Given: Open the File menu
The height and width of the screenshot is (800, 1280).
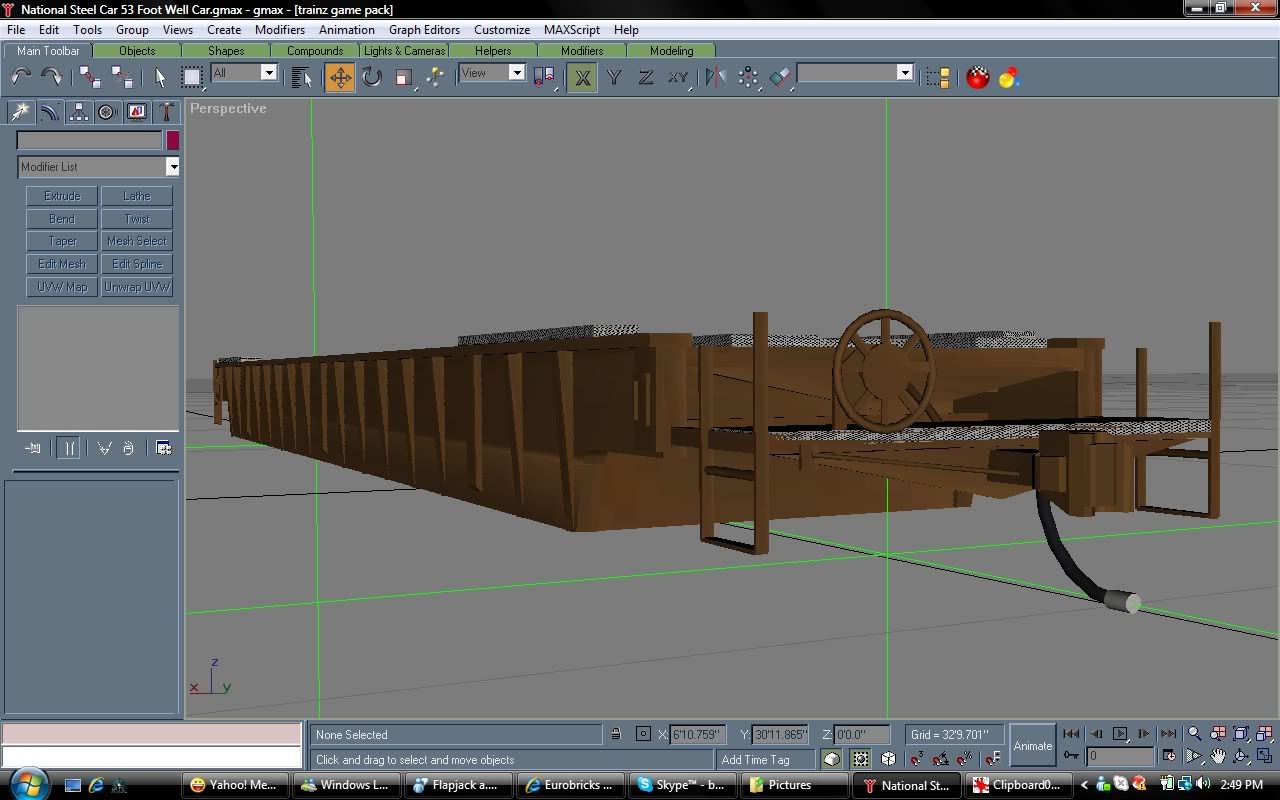Looking at the screenshot, I should 16,30.
